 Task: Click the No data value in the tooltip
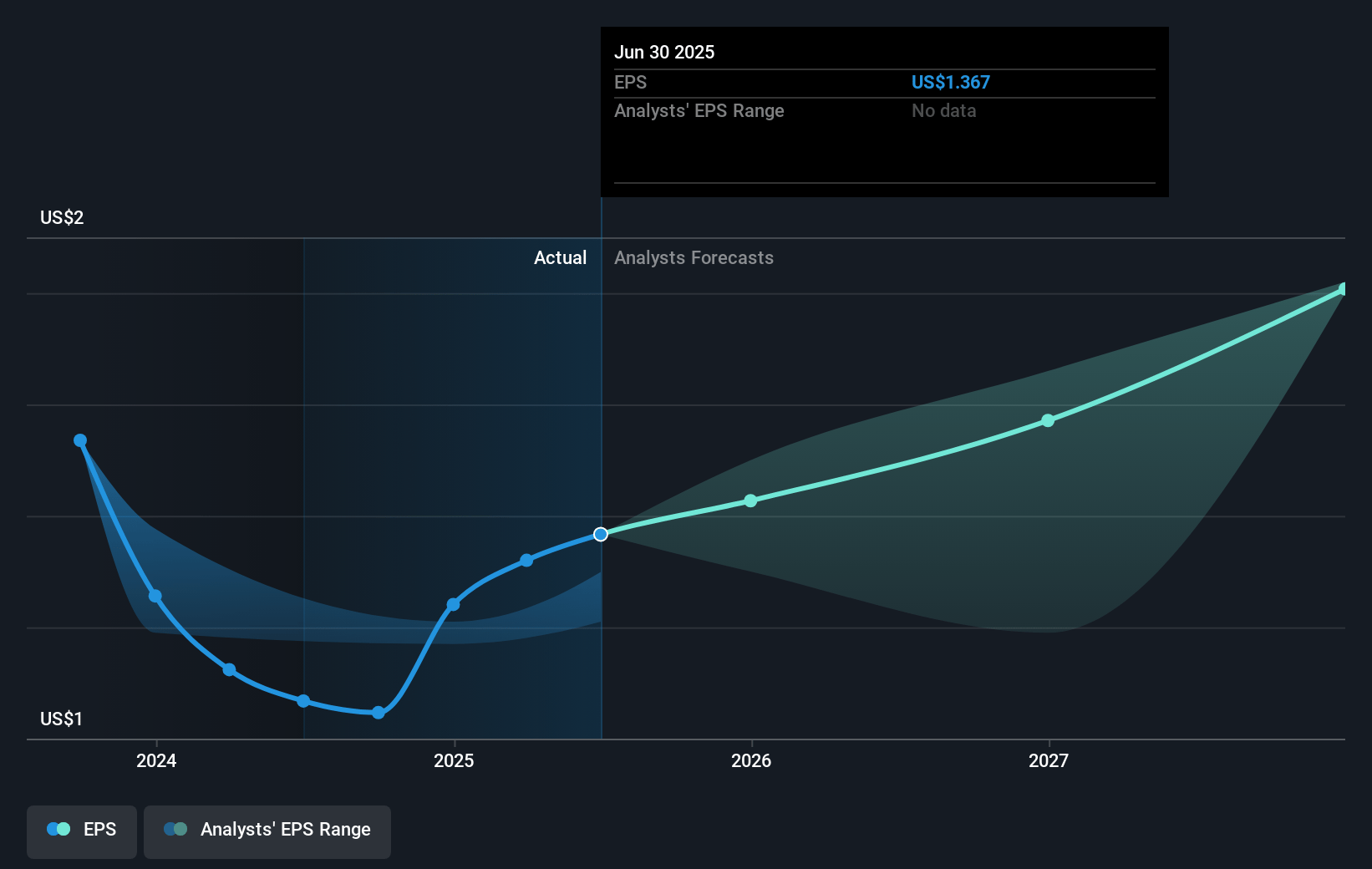coord(943,110)
